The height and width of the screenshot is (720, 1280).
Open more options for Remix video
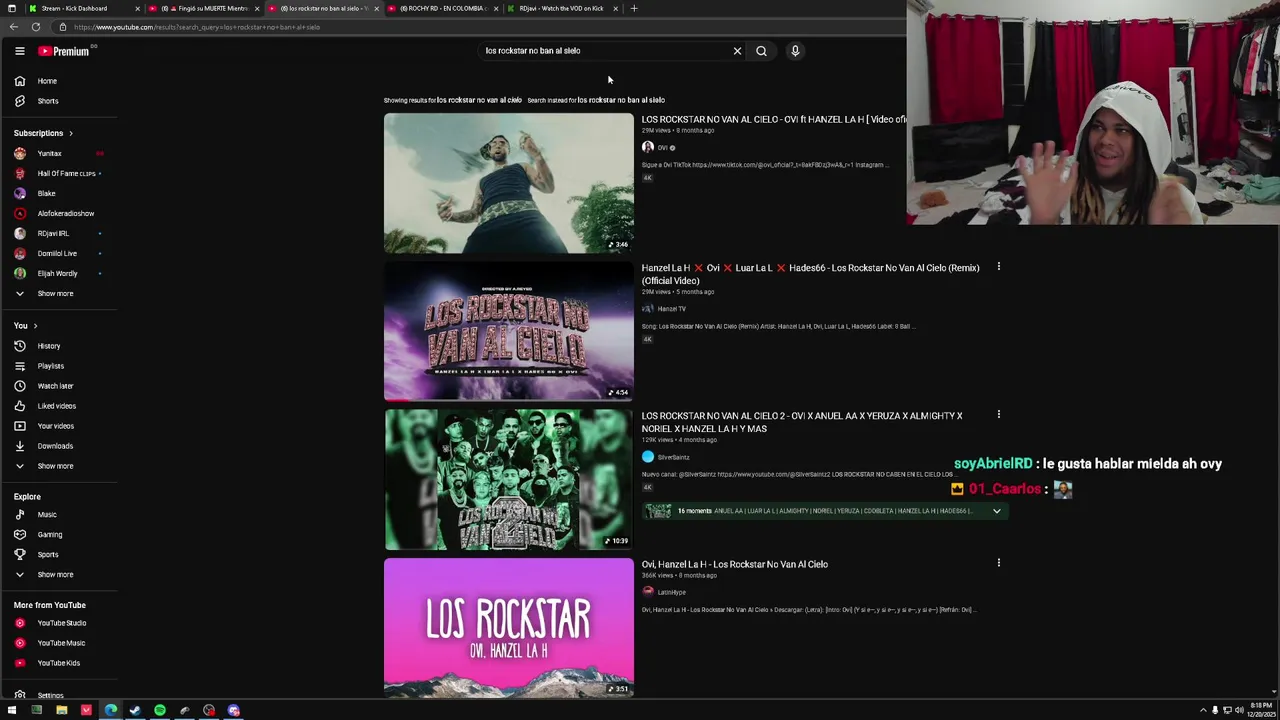pos(998,267)
